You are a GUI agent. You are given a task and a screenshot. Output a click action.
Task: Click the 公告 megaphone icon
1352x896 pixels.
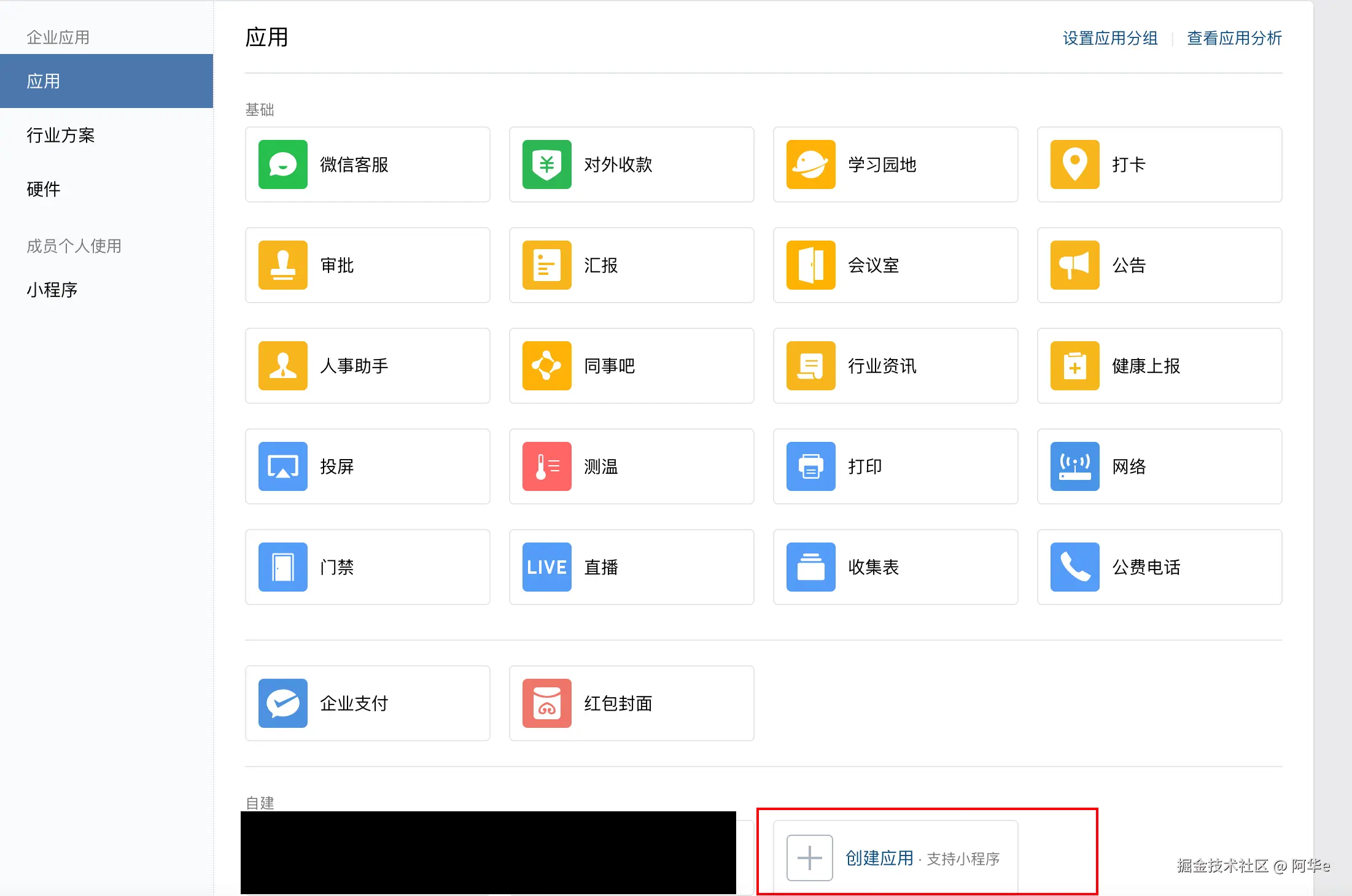(x=1074, y=265)
